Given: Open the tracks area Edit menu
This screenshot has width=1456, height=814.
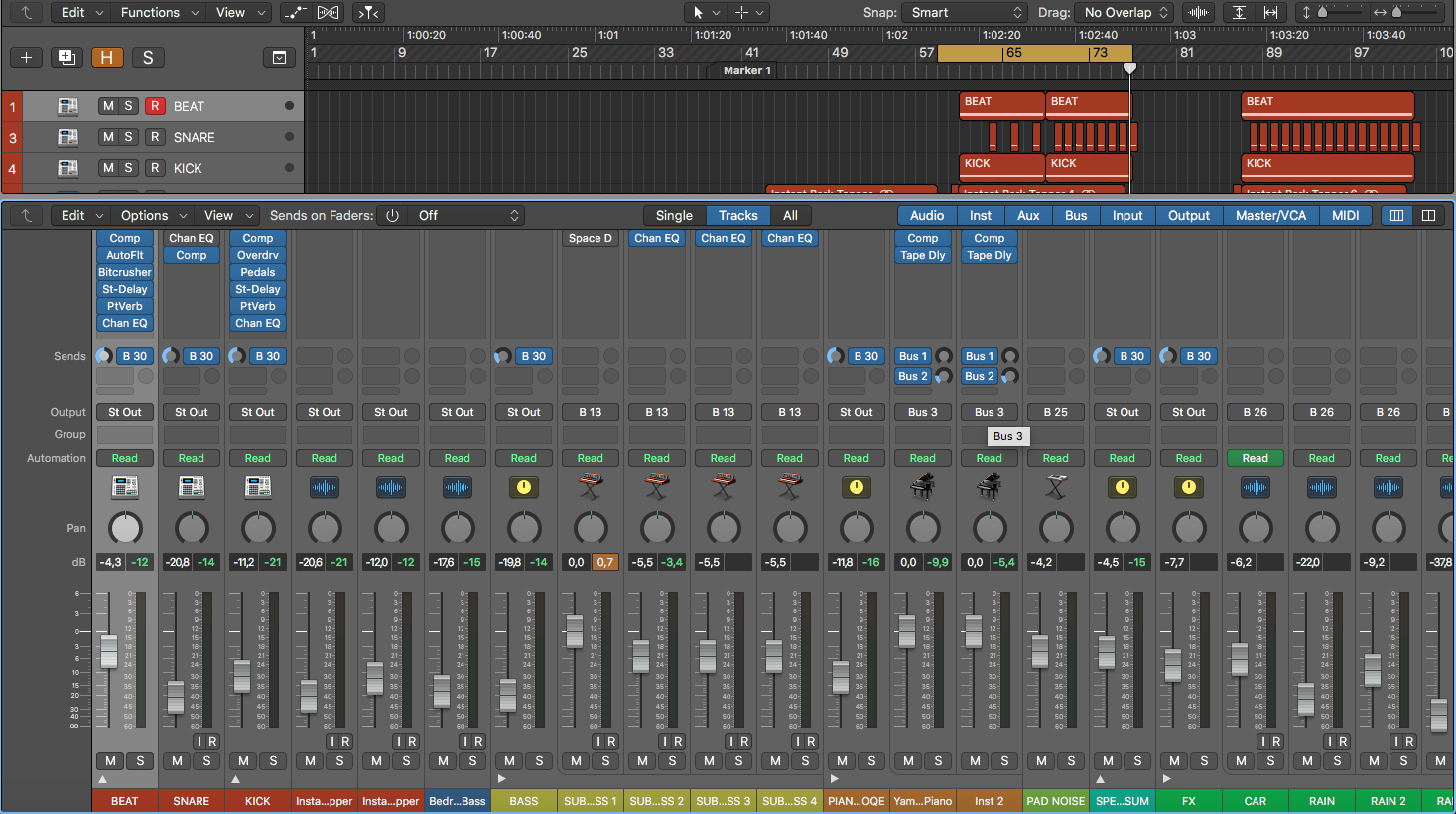Looking at the screenshot, I should (81, 13).
